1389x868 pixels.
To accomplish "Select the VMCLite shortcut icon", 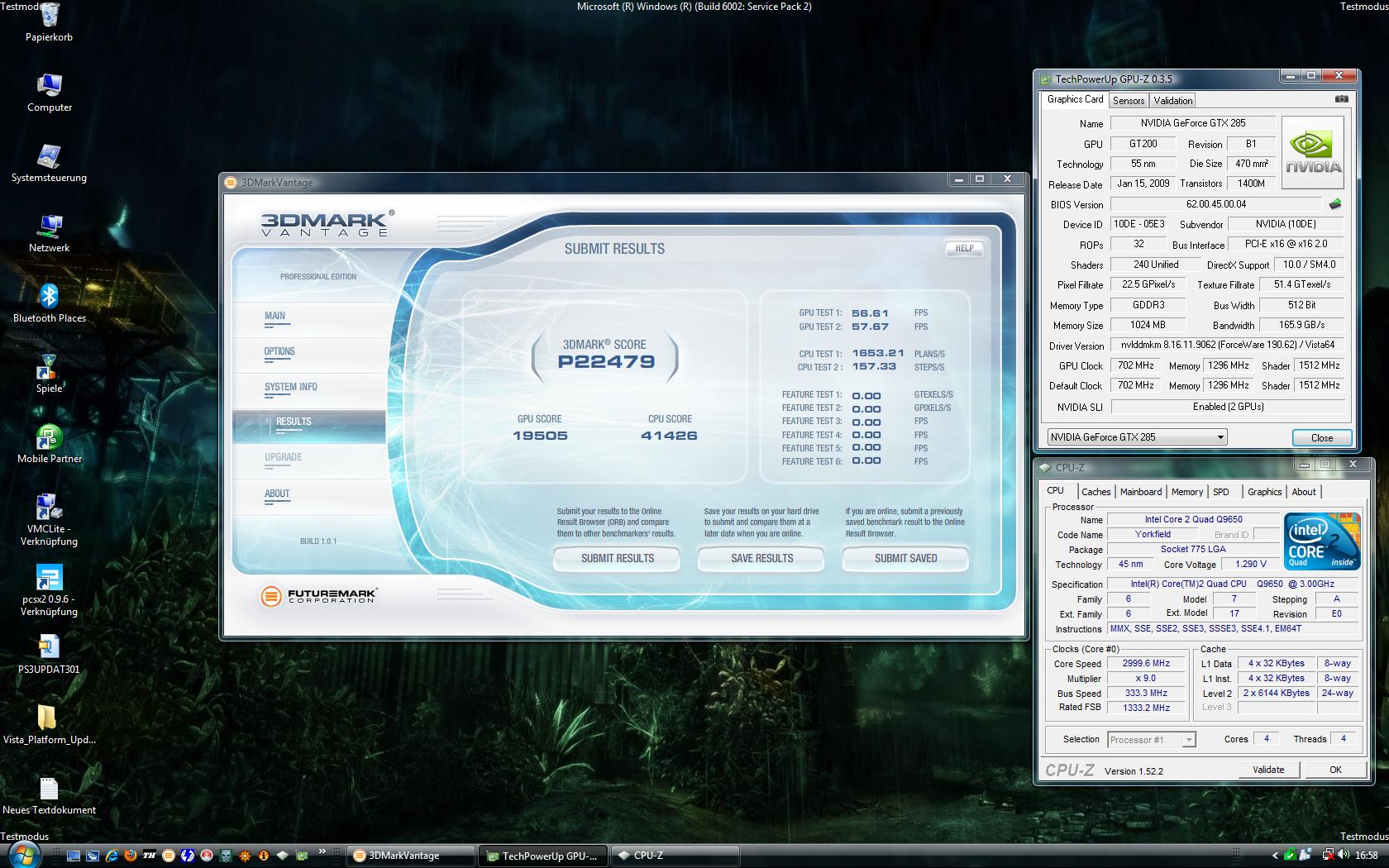I will pos(49,507).
